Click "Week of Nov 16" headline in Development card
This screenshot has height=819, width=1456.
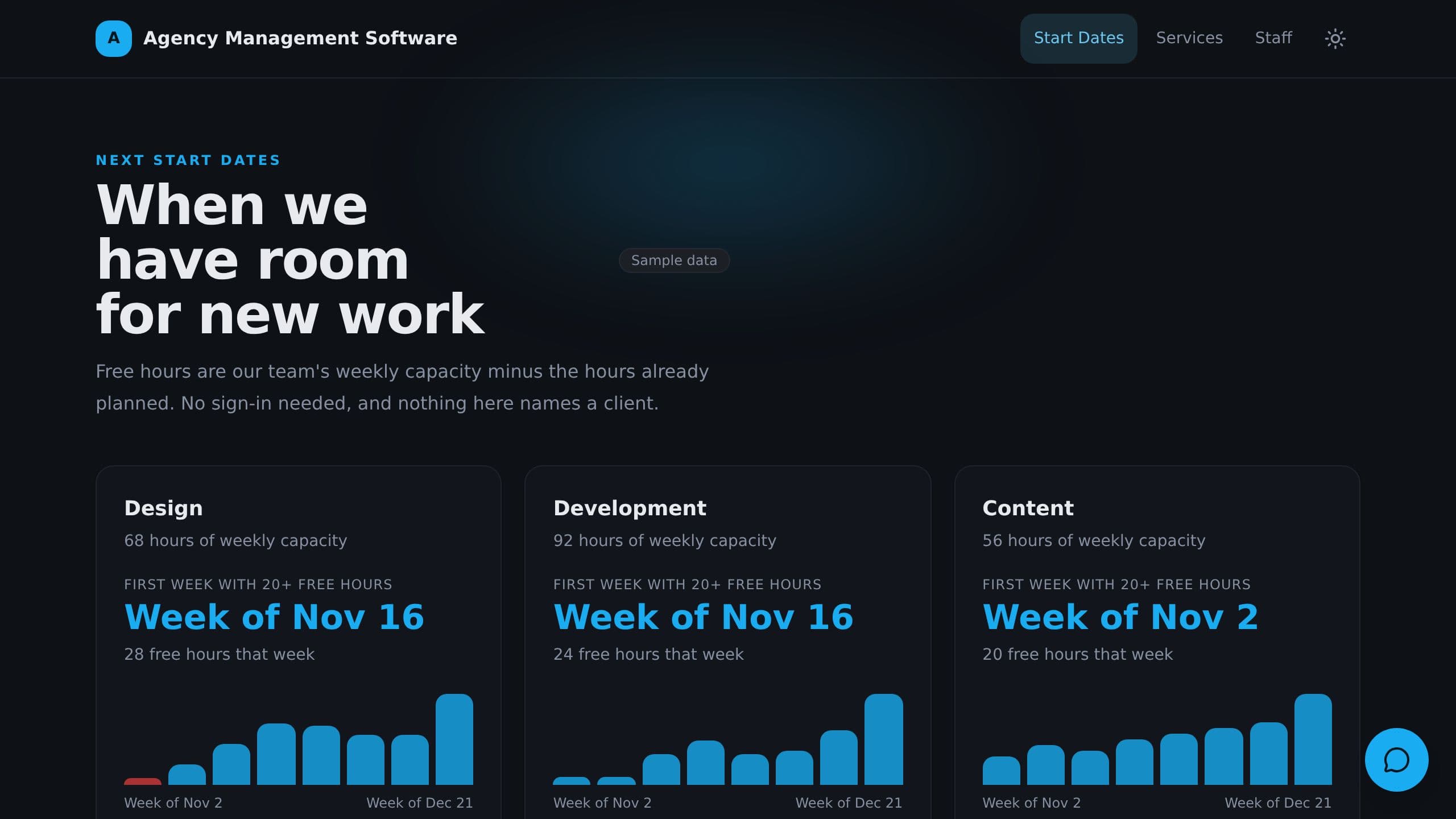pyautogui.click(x=704, y=617)
